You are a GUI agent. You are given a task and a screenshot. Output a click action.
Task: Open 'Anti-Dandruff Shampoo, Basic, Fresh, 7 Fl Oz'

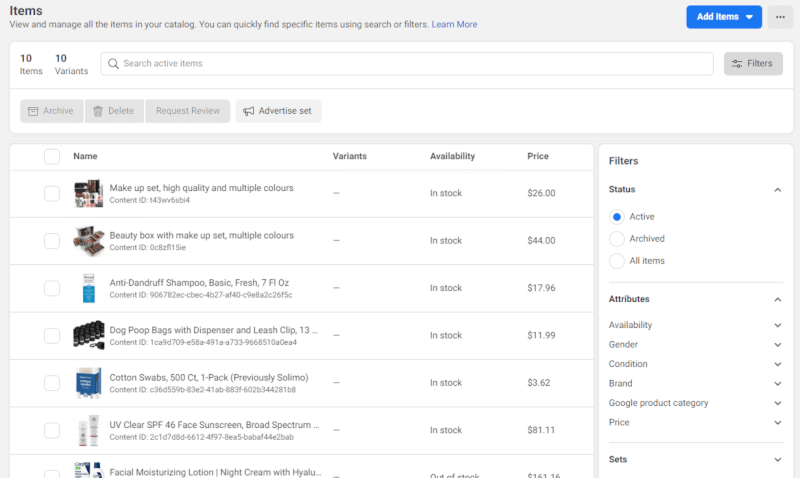pos(199,283)
